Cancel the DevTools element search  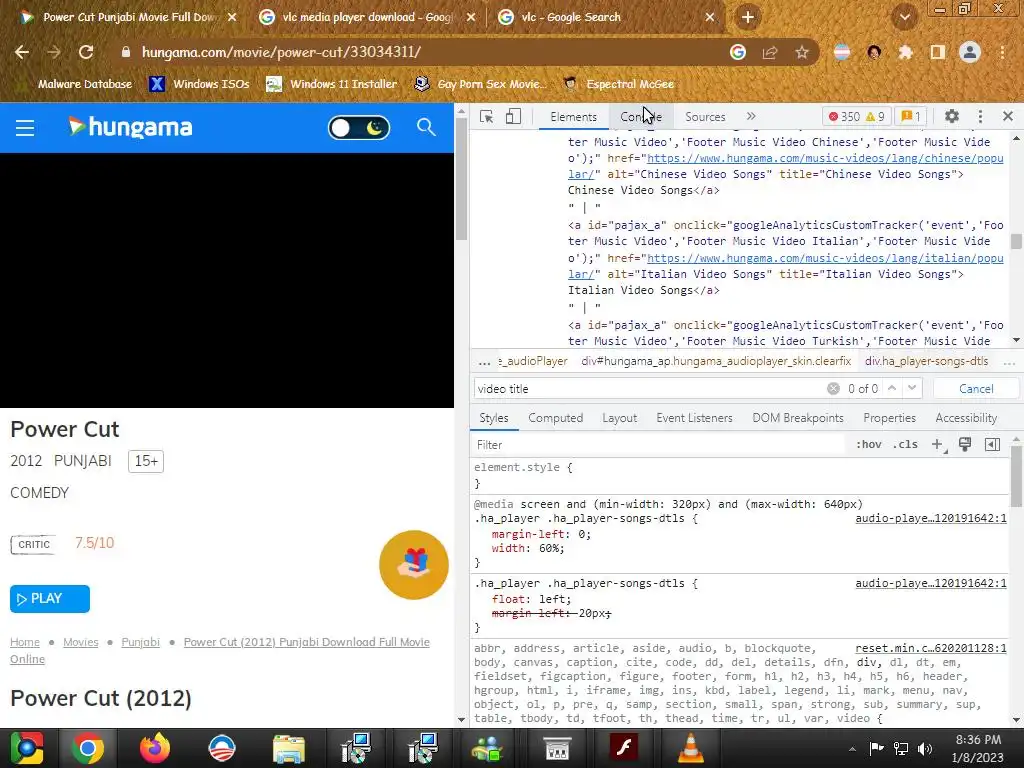pyautogui.click(x=976, y=389)
